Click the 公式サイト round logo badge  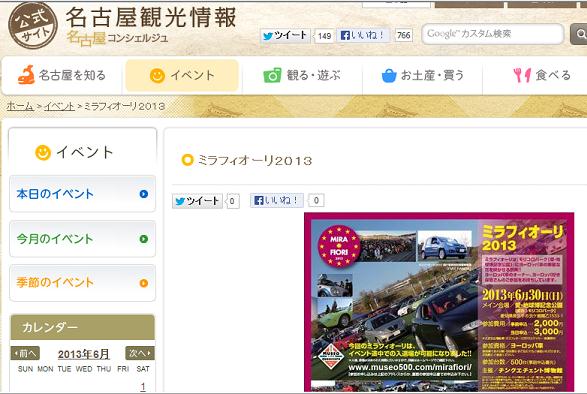click(33, 25)
